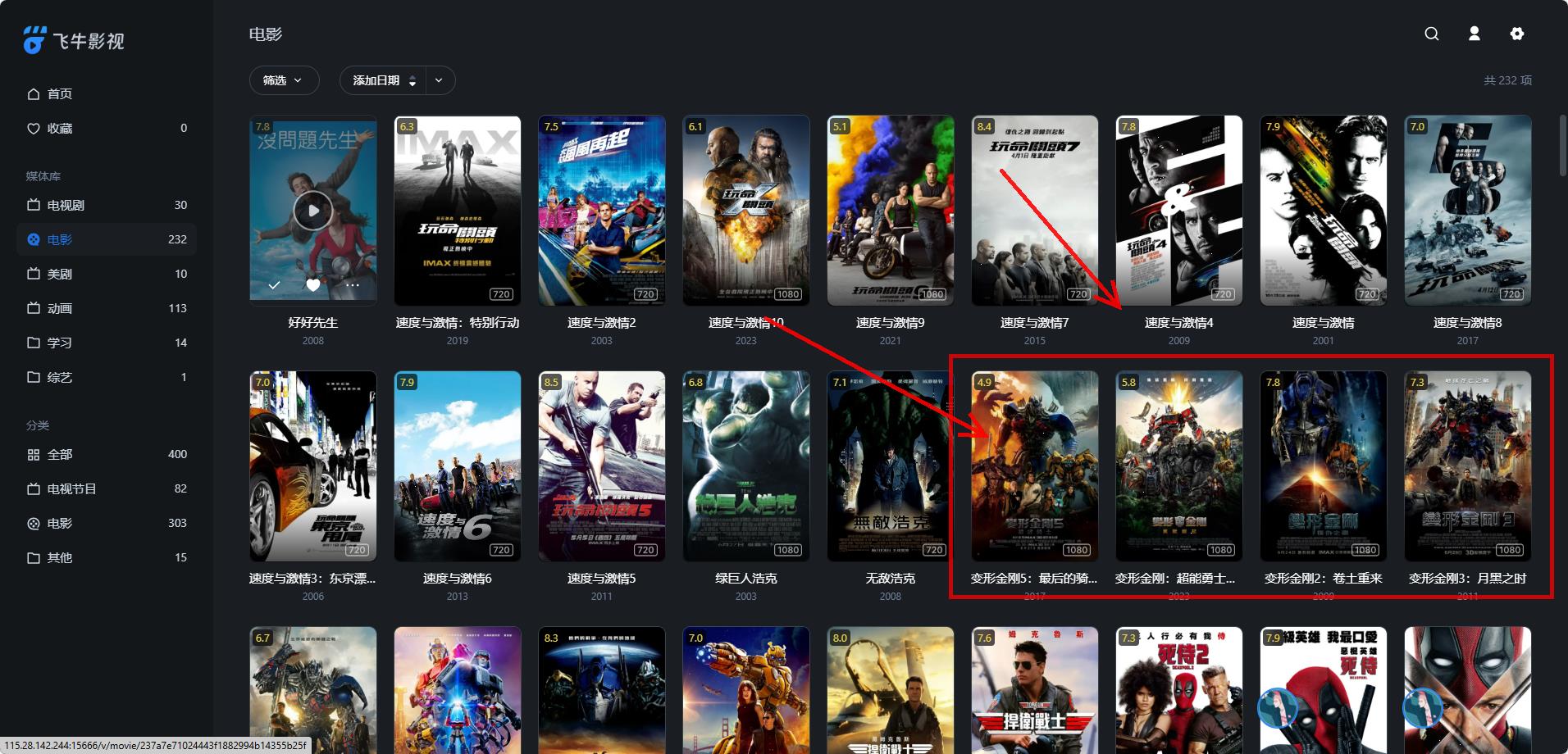Image resolution: width=1568 pixels, height=754 pixels.
Task: Click the folder icon beside 其他
Action: click(x=34, y=557)
